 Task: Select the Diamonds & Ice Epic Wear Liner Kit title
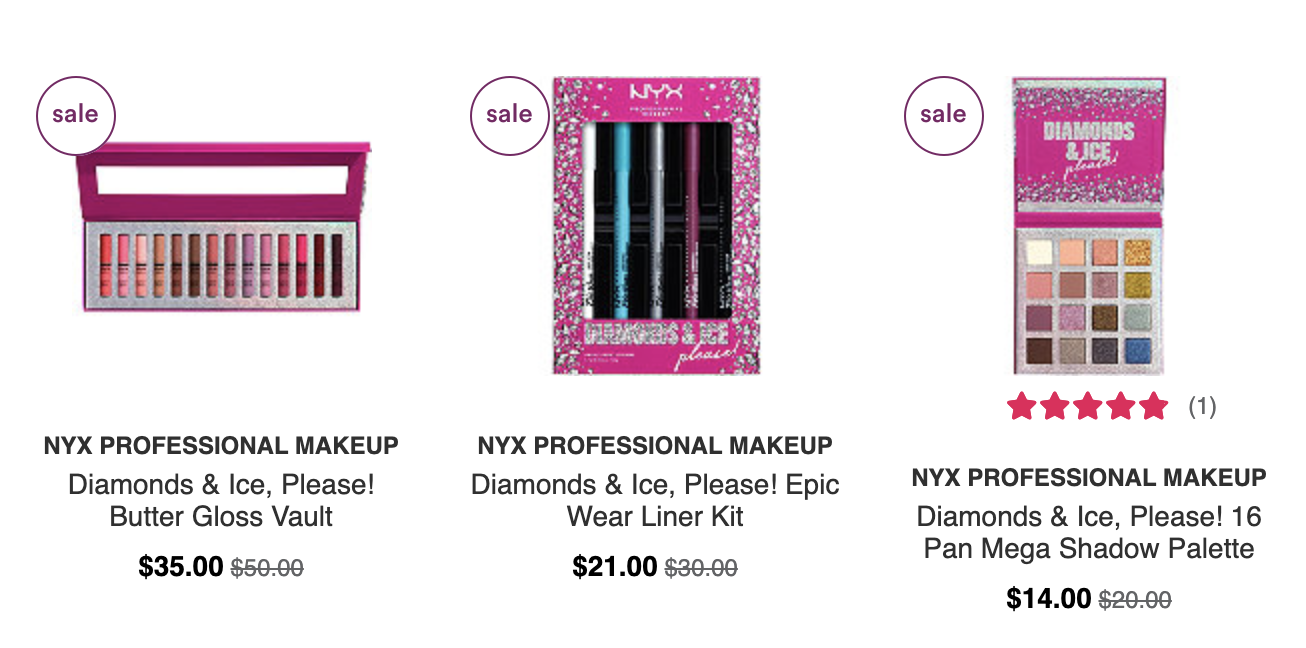click(x=656, y=501)
